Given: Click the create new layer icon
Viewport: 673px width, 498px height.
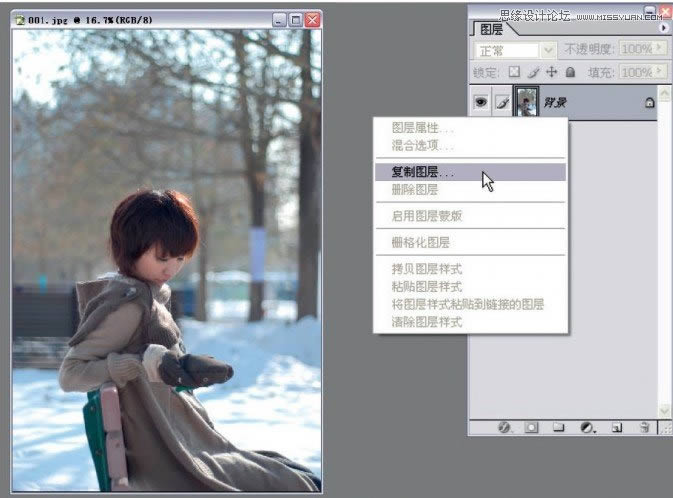Looking at the screenshot, I should click(x=617, y=427).
